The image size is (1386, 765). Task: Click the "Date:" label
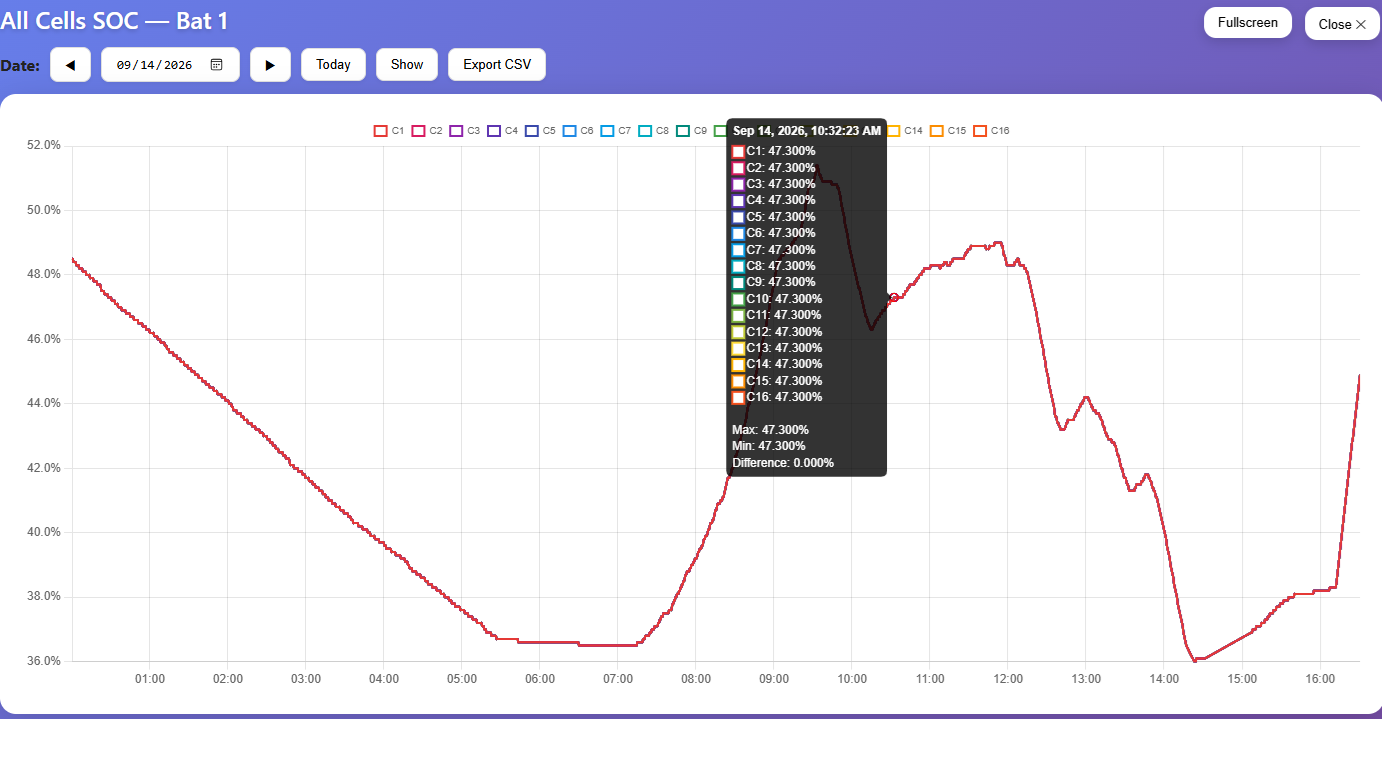click(x=20, y=65)
